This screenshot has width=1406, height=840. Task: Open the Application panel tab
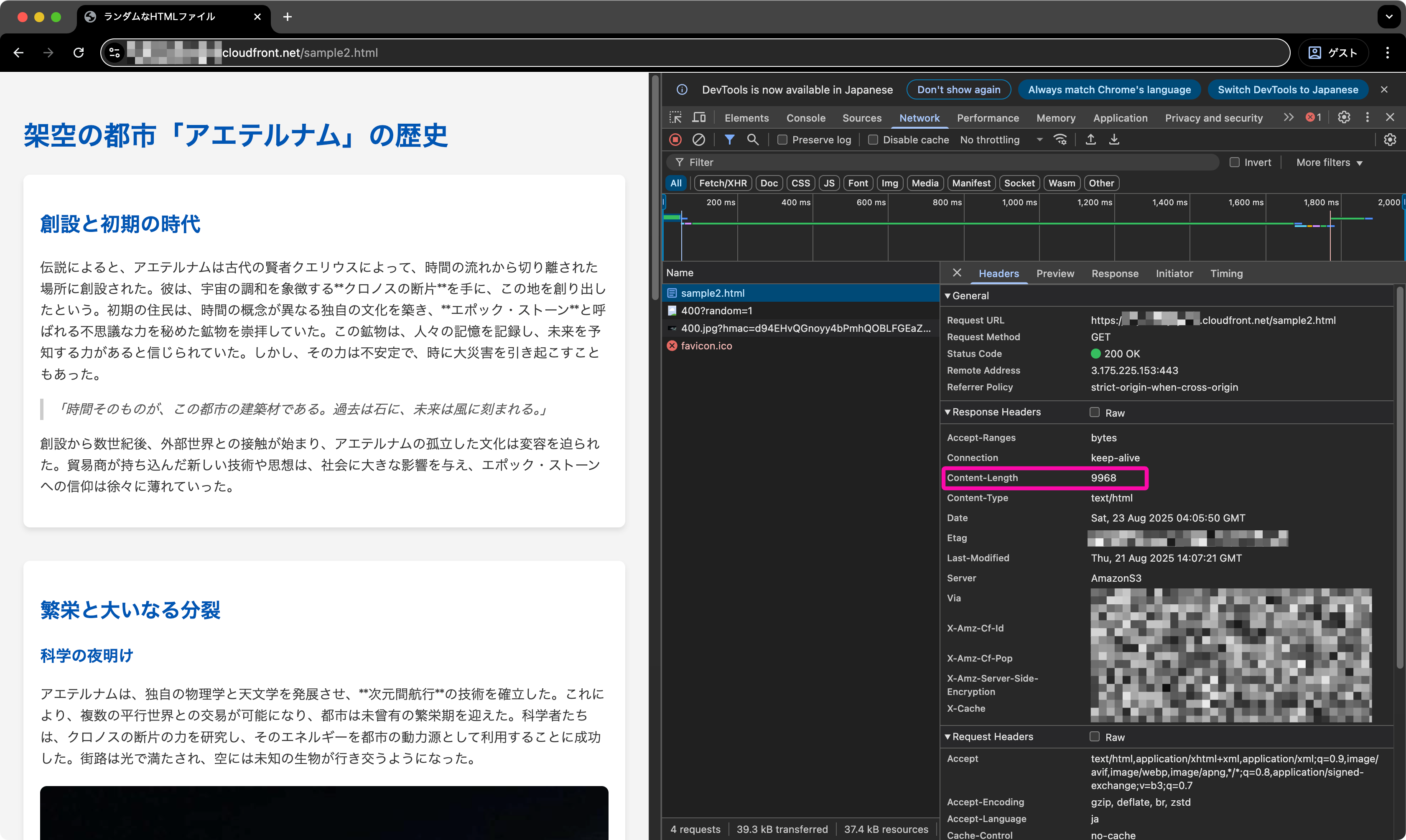pos(1120,118)
